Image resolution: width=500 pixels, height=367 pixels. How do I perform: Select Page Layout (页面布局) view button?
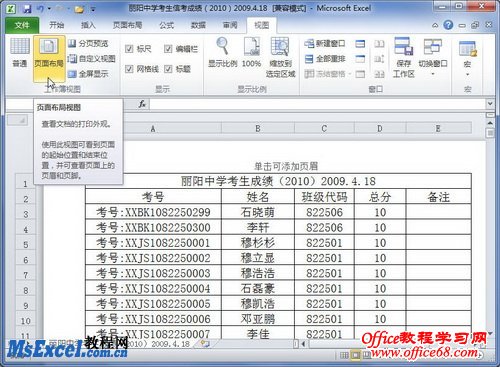tap(49, 58)
